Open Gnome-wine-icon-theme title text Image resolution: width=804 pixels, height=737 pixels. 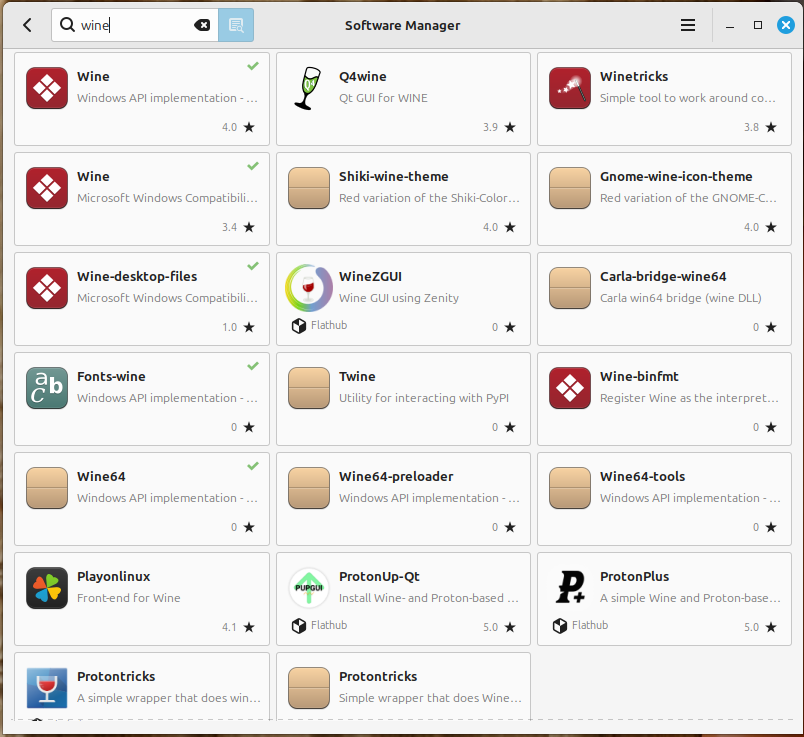click(676, 176)
